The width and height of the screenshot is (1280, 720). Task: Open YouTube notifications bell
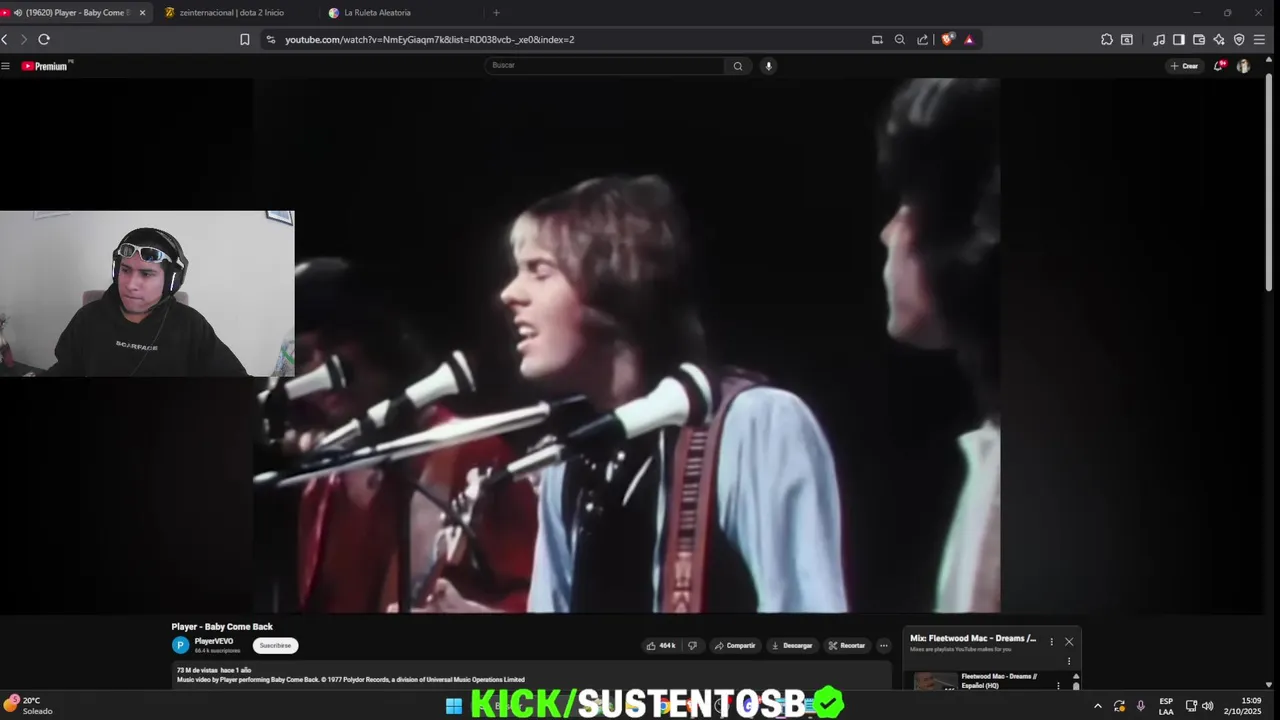tap(1218, 66)
